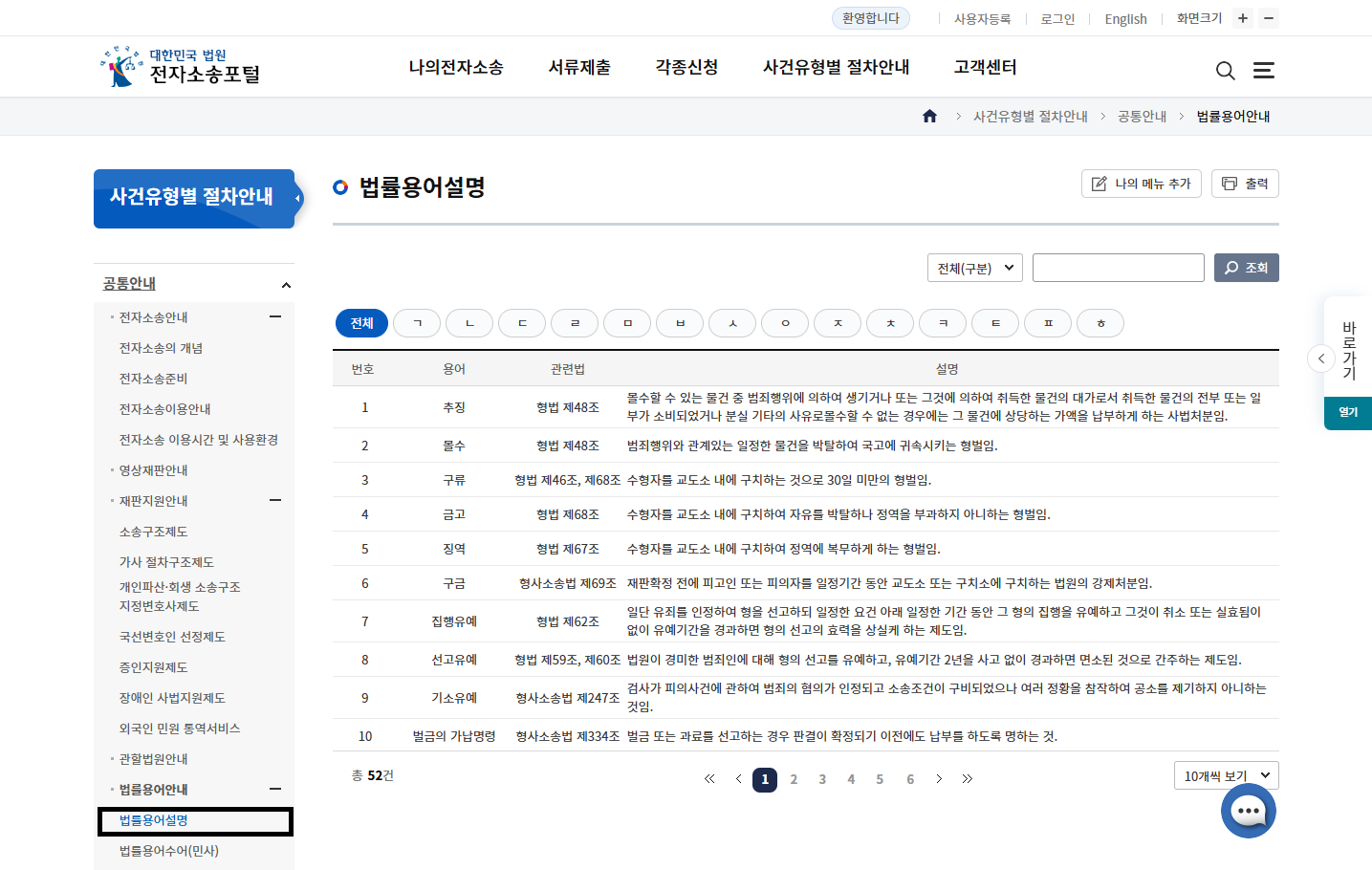
Task: Collapse the 공통안내 sidebar section
Action: pos(286,285)
